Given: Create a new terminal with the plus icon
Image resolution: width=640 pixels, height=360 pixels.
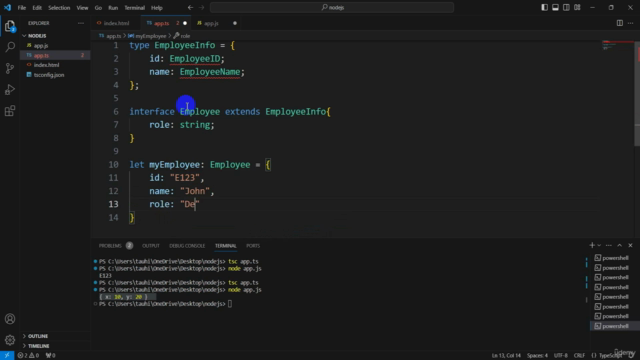Looking at the screenshot, I should click(x=592, y=245).
